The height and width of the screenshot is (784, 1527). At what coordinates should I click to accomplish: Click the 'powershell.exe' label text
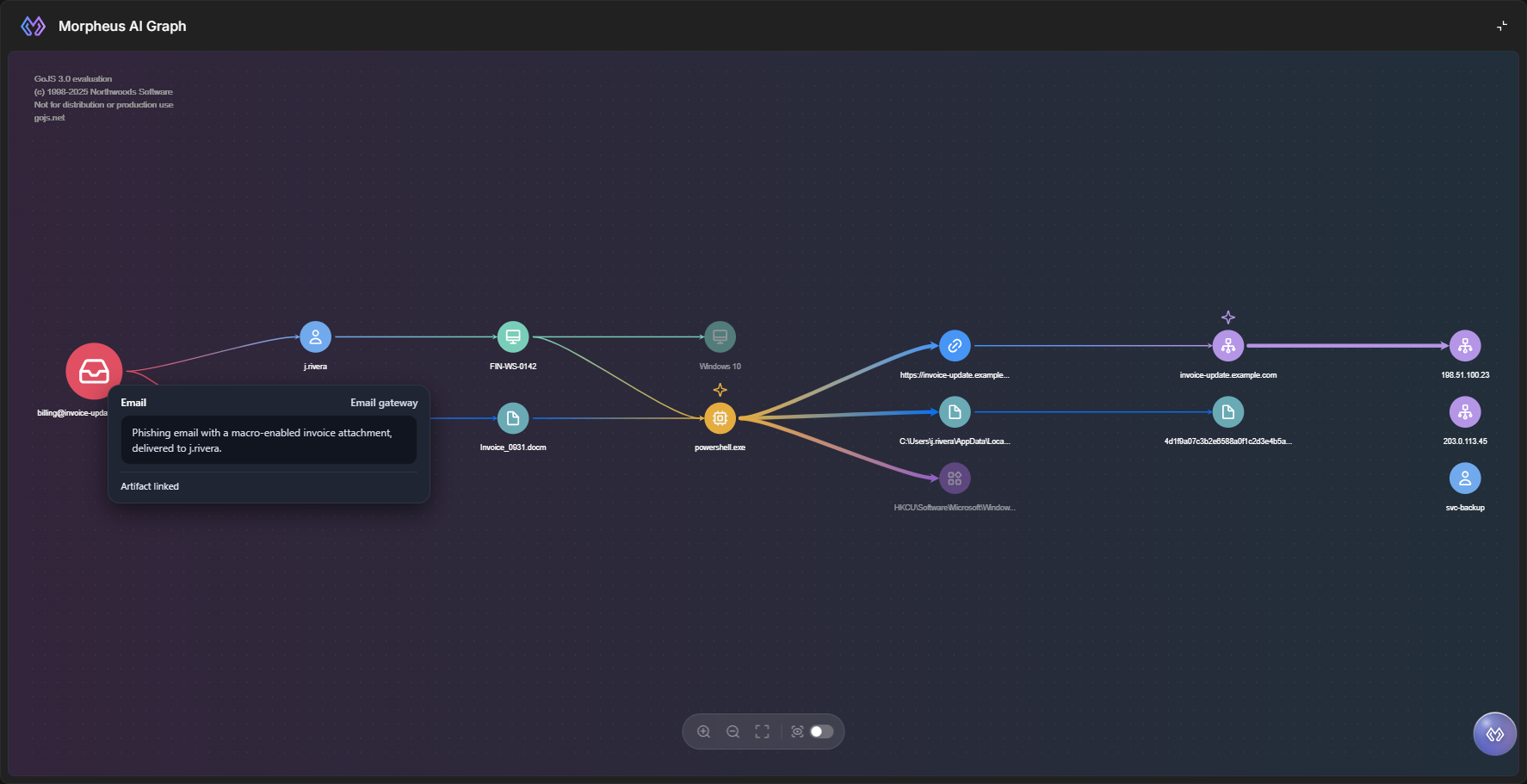tap(720, 448)
